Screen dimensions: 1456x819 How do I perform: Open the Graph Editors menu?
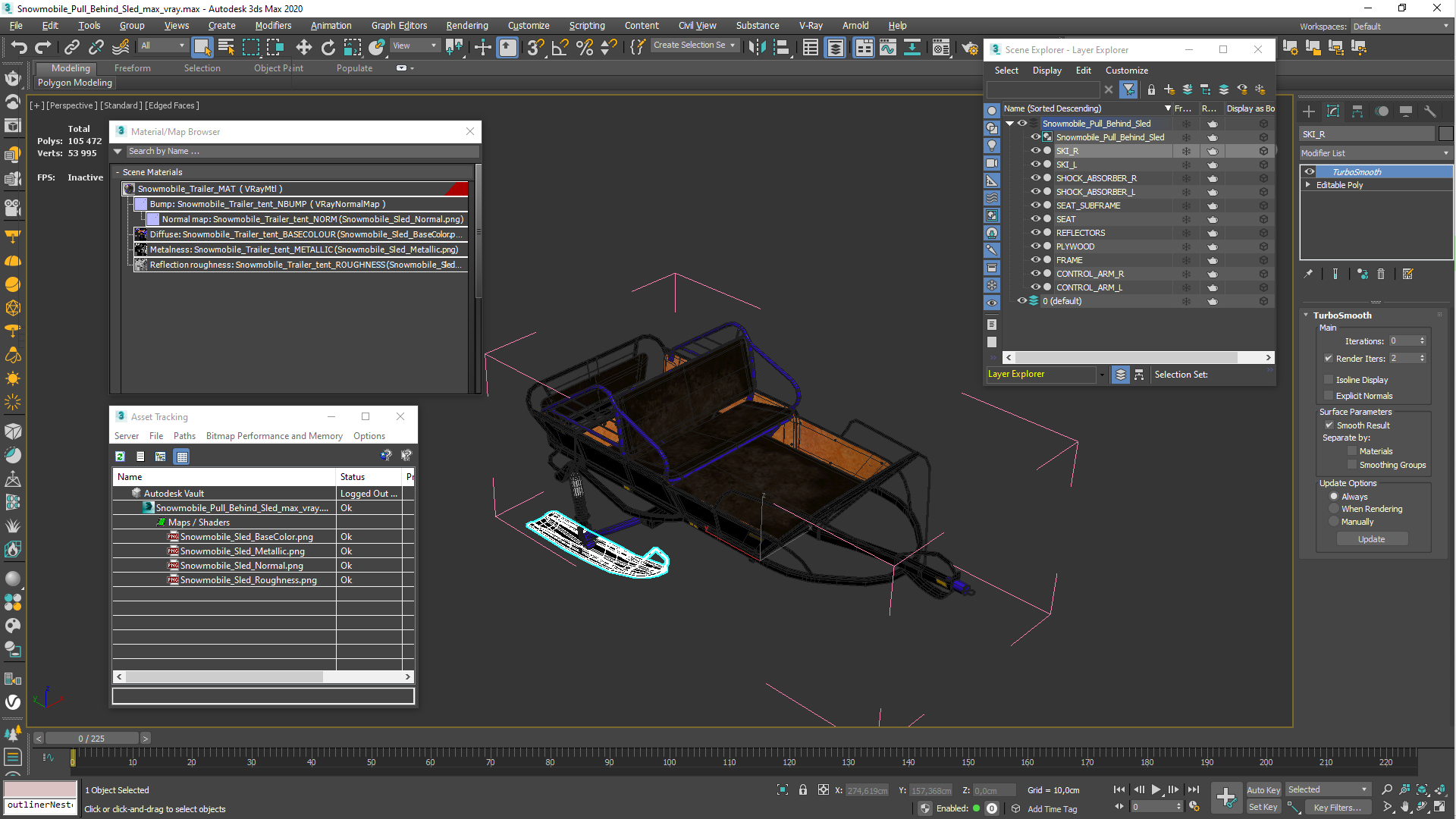[399, 26]
